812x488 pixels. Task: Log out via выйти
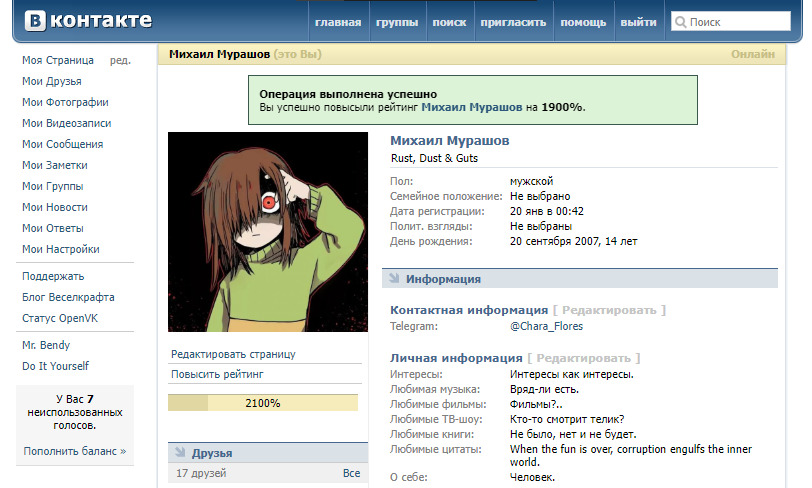[639, 22]
